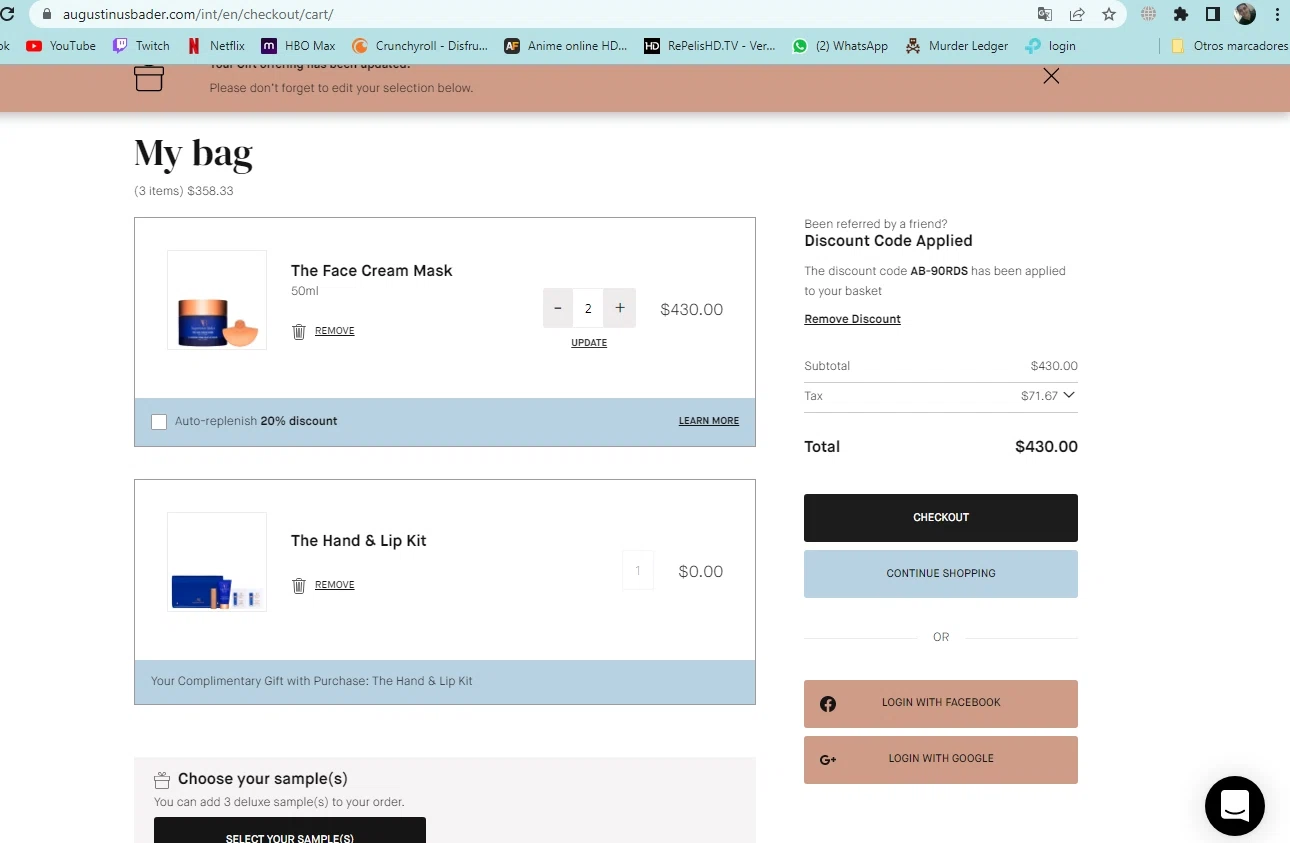Click the $0.00 price of Hand & Lip Kit

coord(700,572)
